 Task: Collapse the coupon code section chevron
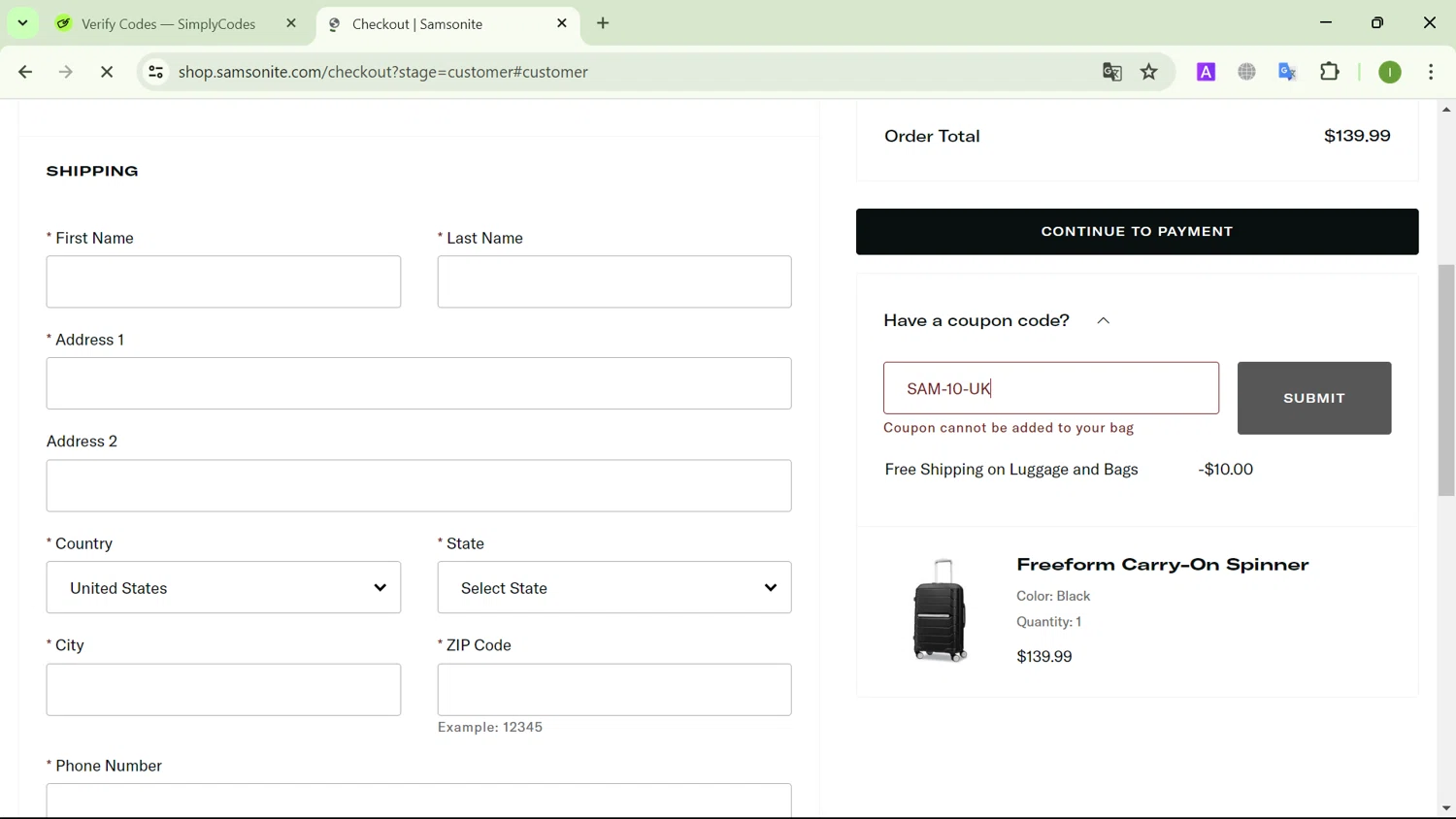(x=1104, y=321)
